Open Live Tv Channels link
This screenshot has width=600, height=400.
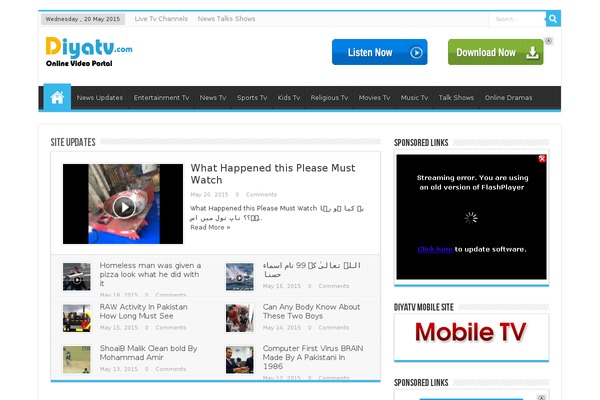161,19
